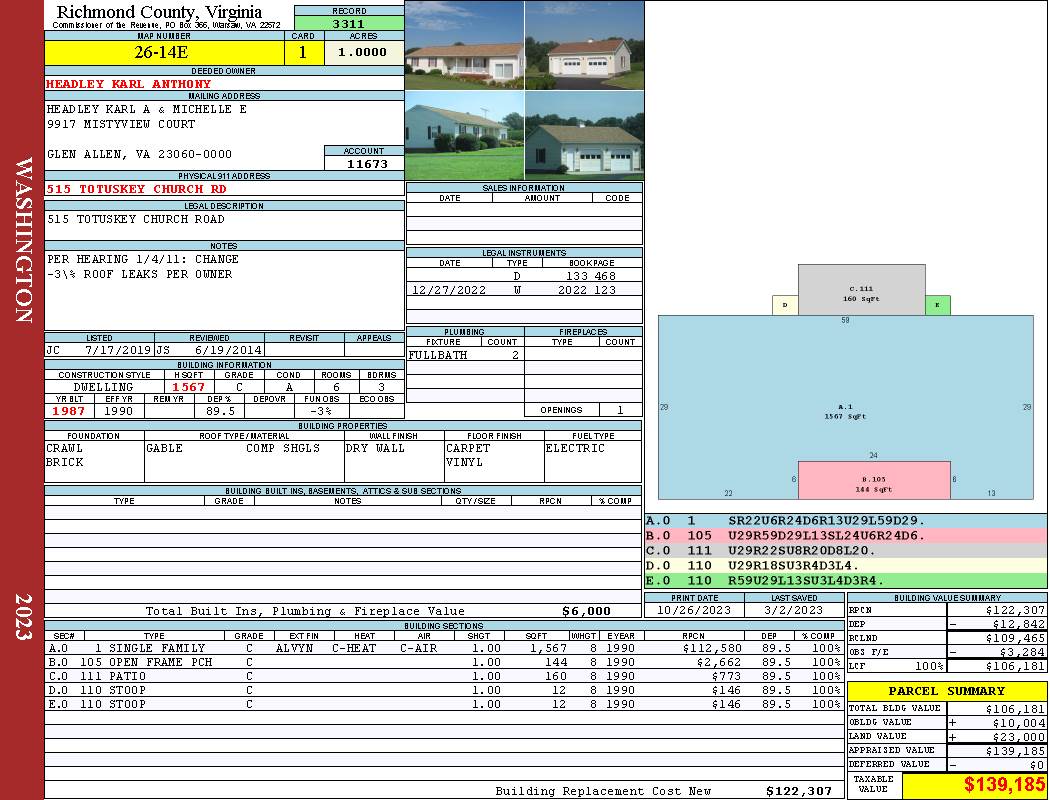Select deeded owner HEADLEY KARL ANTHONY
The image size is (1050, 800).
click(x=129, y=84)
